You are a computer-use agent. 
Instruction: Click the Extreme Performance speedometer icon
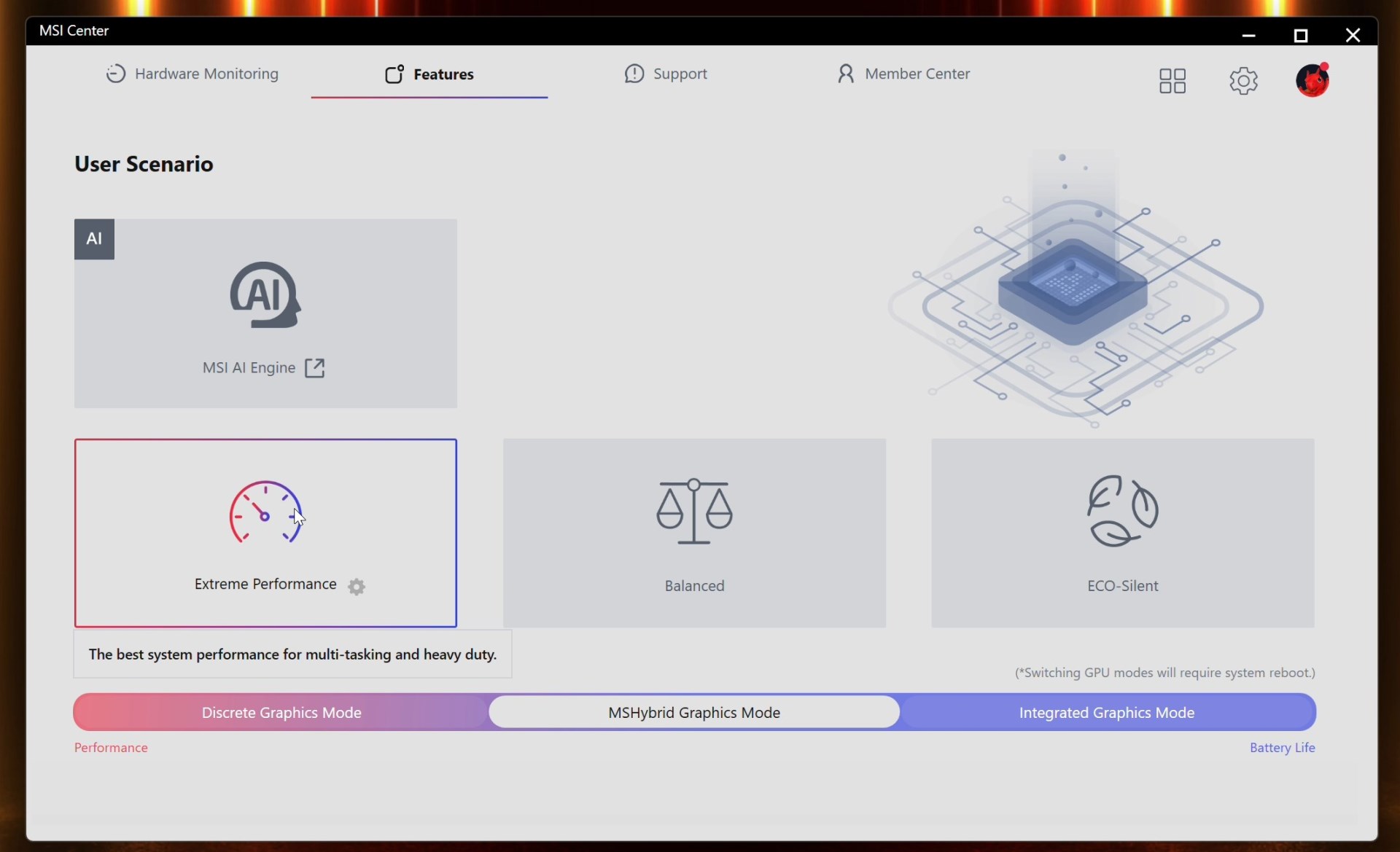coord(265,513)
